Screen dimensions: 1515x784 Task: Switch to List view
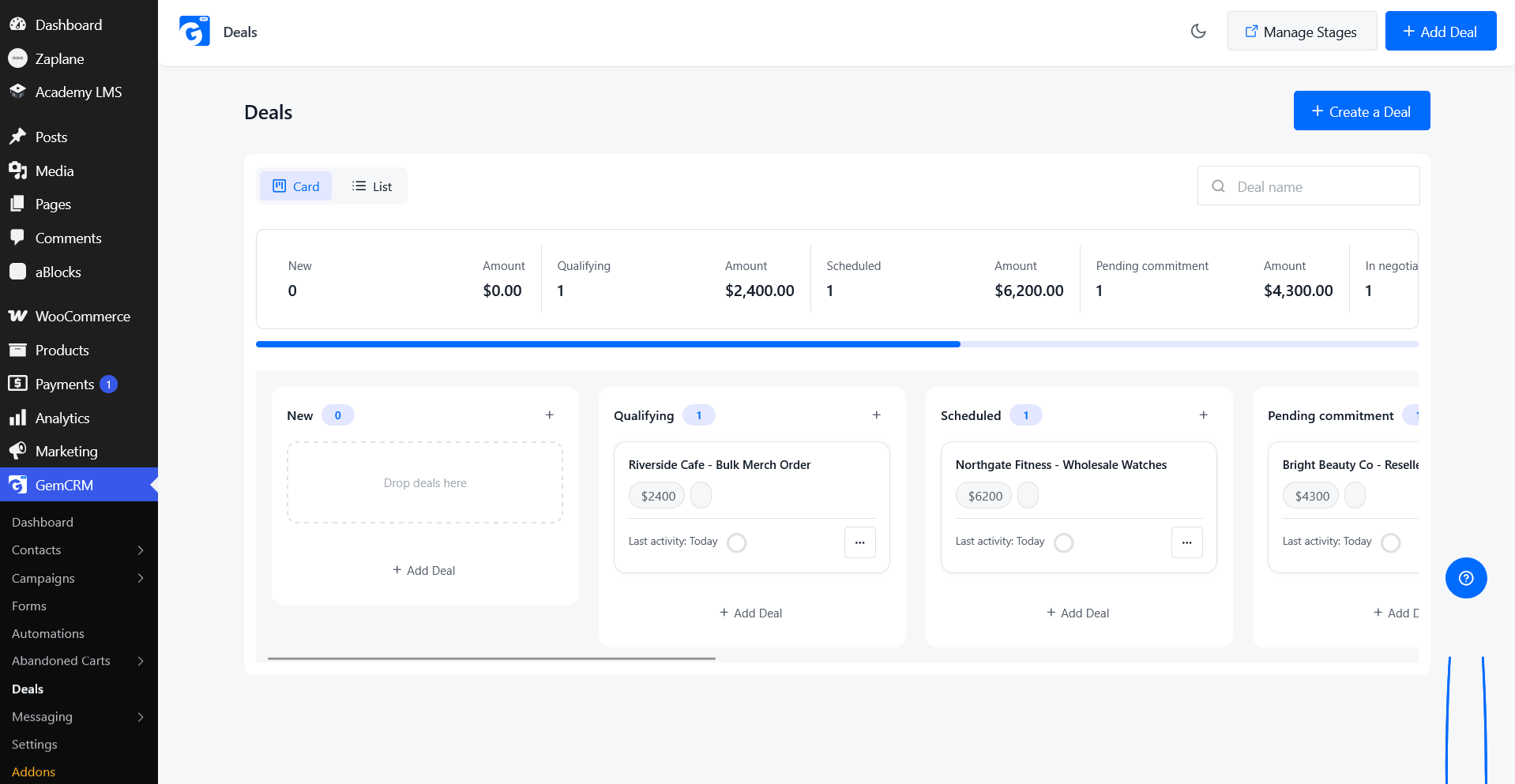[372, 186]
